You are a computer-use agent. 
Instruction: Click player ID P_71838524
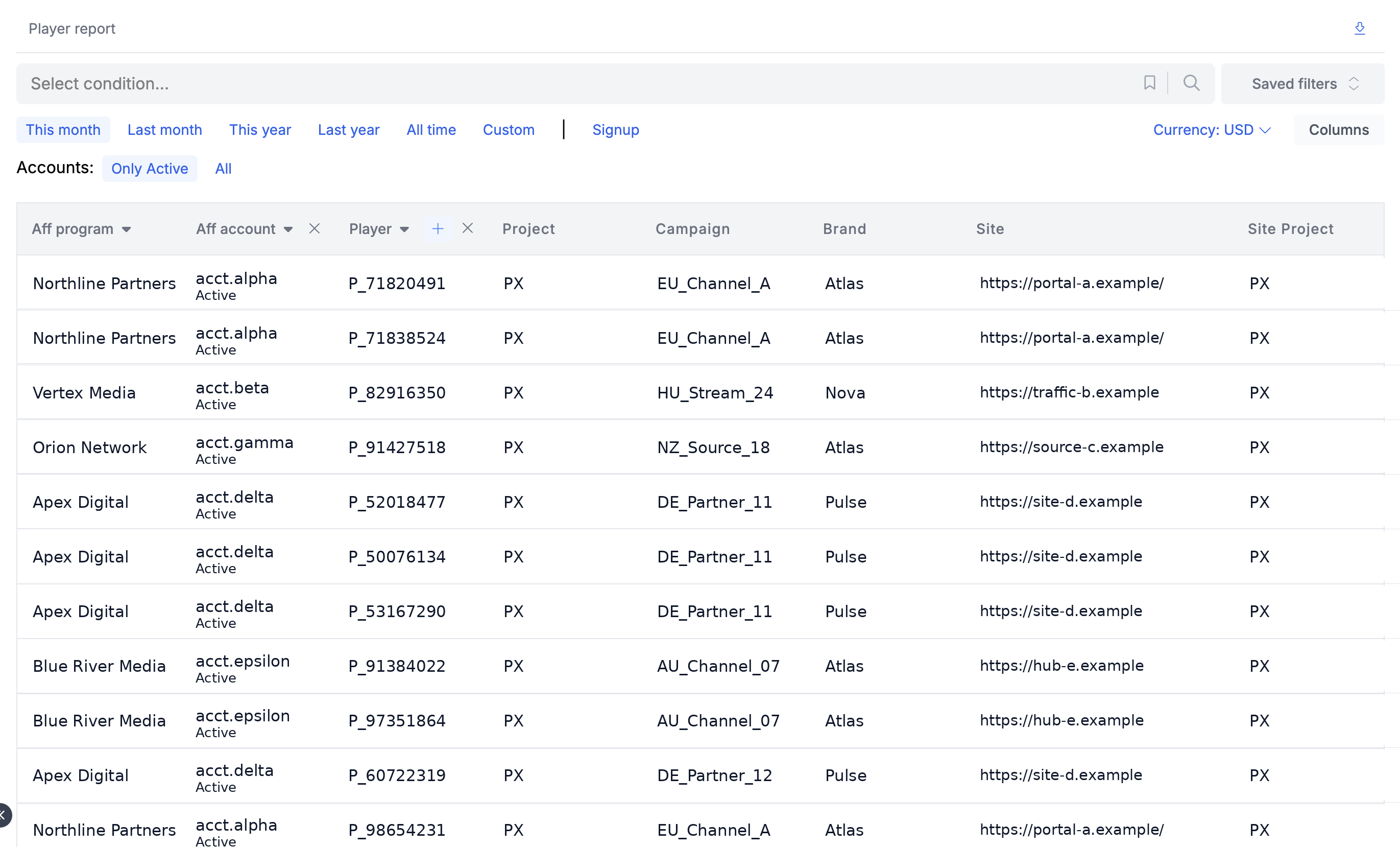click(397, 338)
